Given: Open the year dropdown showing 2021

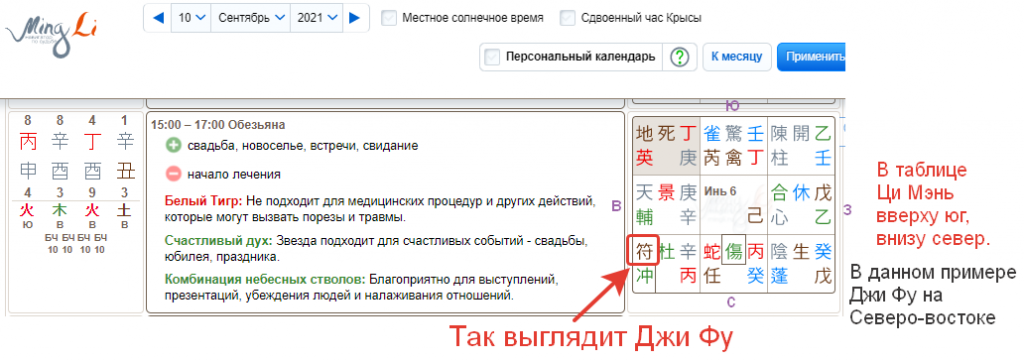Looking at the screenshot, I should click(x=317, y=18).
